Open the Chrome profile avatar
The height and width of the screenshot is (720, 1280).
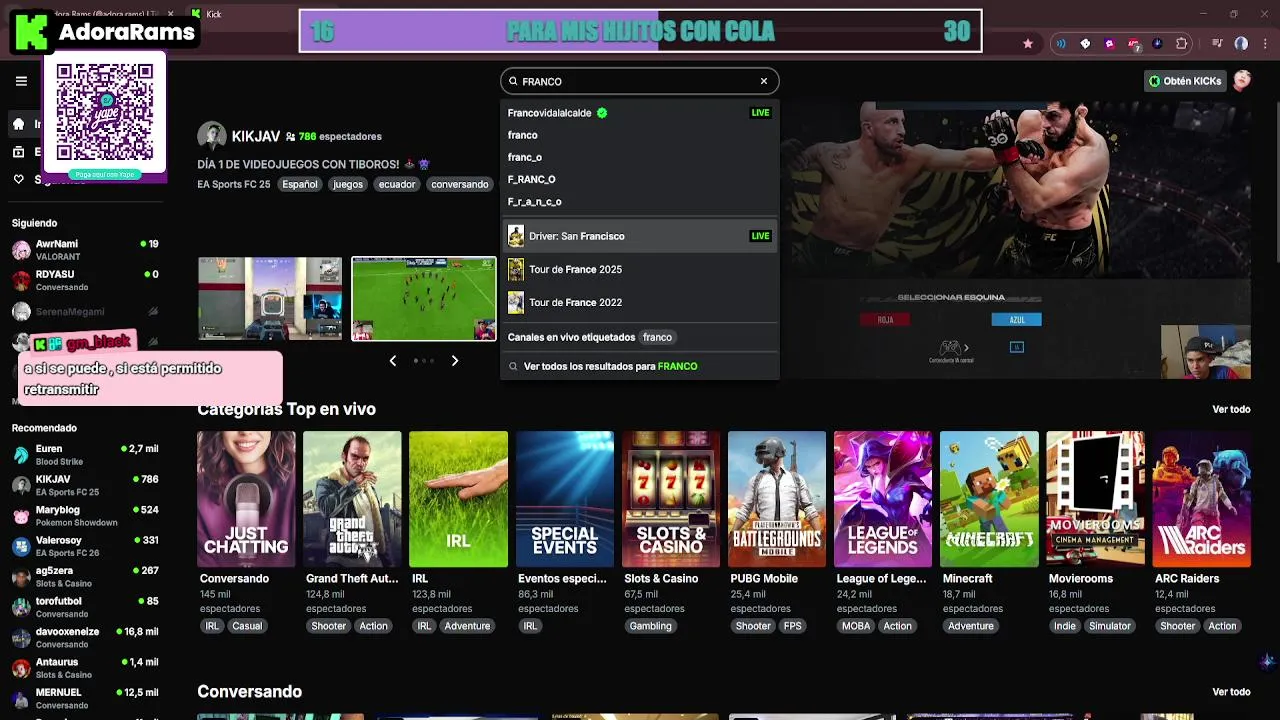[1241, 44]
